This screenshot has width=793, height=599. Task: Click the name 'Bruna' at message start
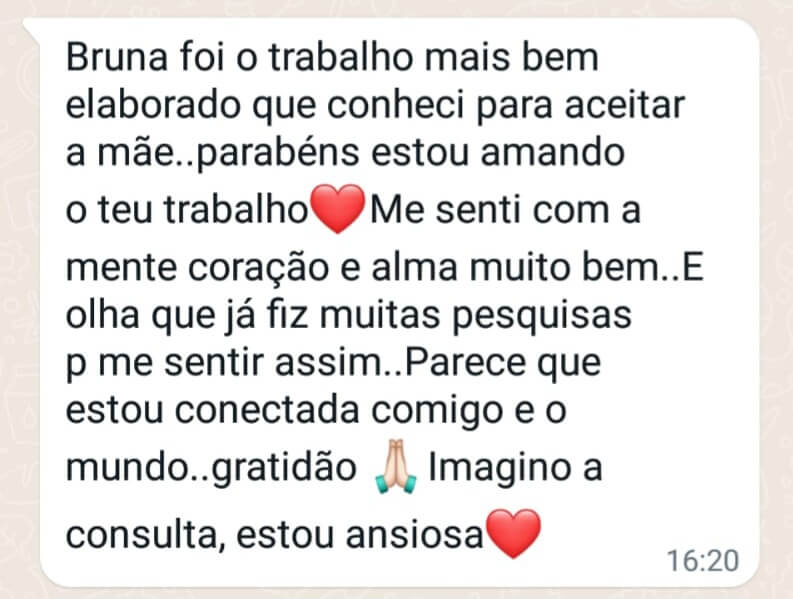coord(117,57)
